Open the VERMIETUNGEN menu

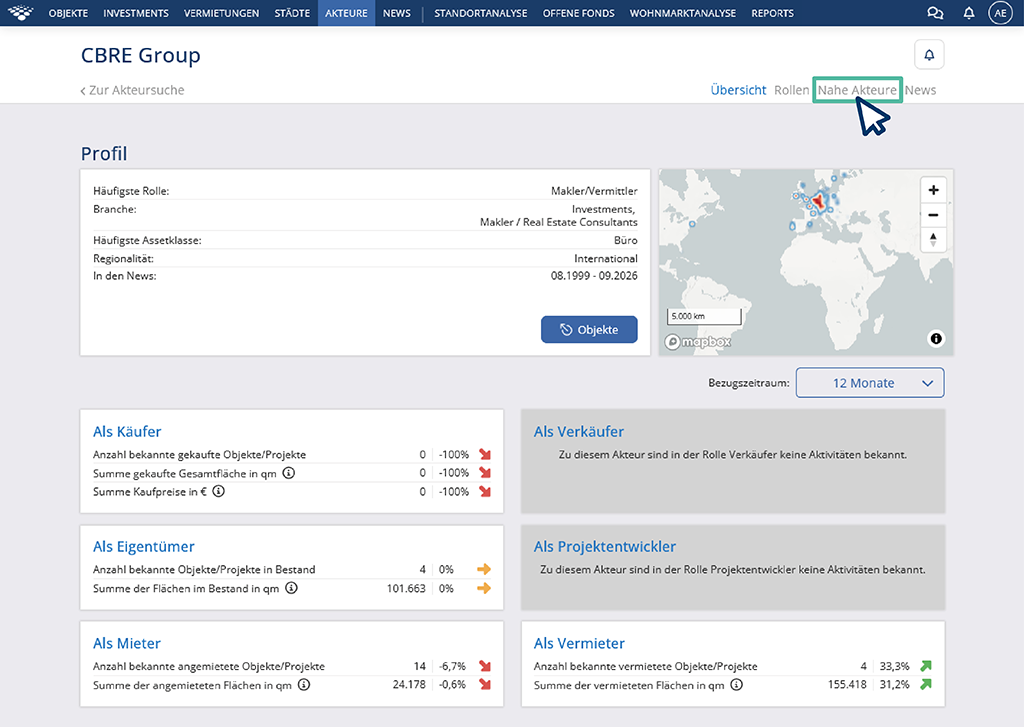221,13
